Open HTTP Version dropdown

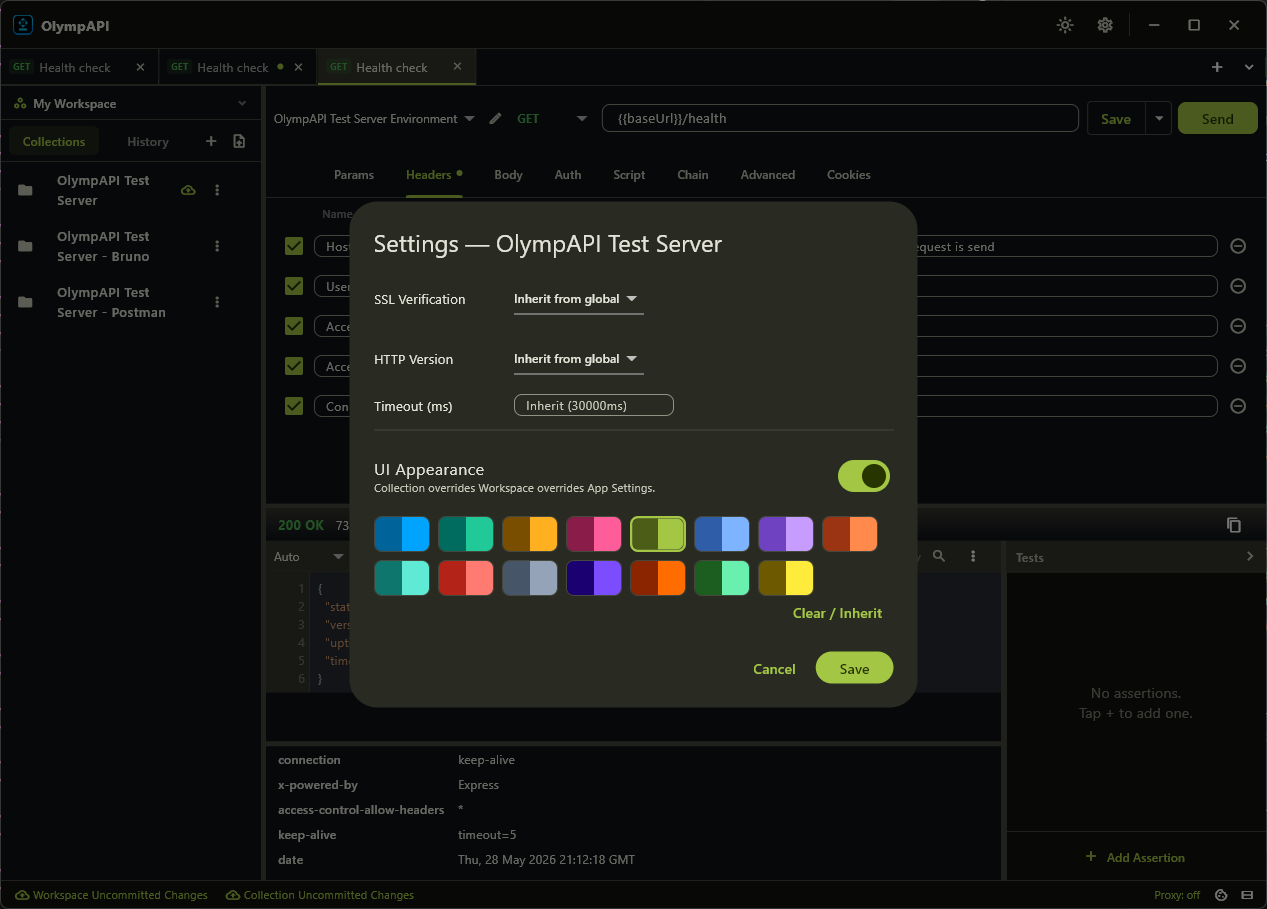(x=578, y=359)
